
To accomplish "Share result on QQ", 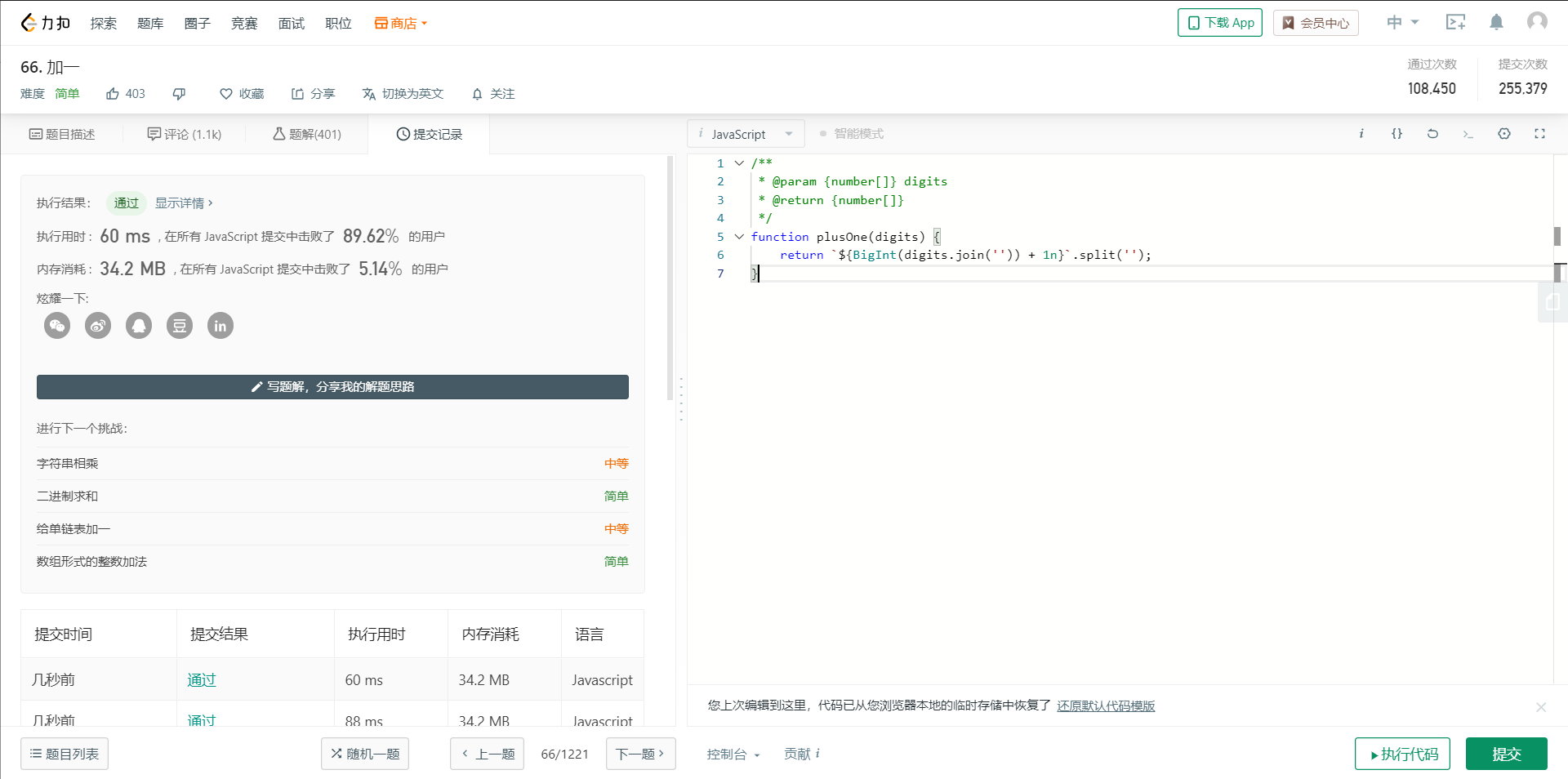I will [x=139, y=326].
